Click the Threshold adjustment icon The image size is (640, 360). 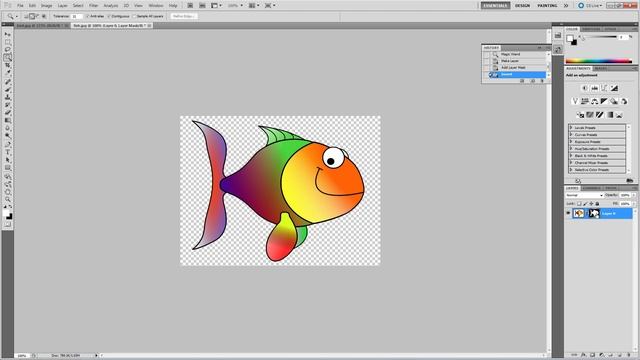600,115
